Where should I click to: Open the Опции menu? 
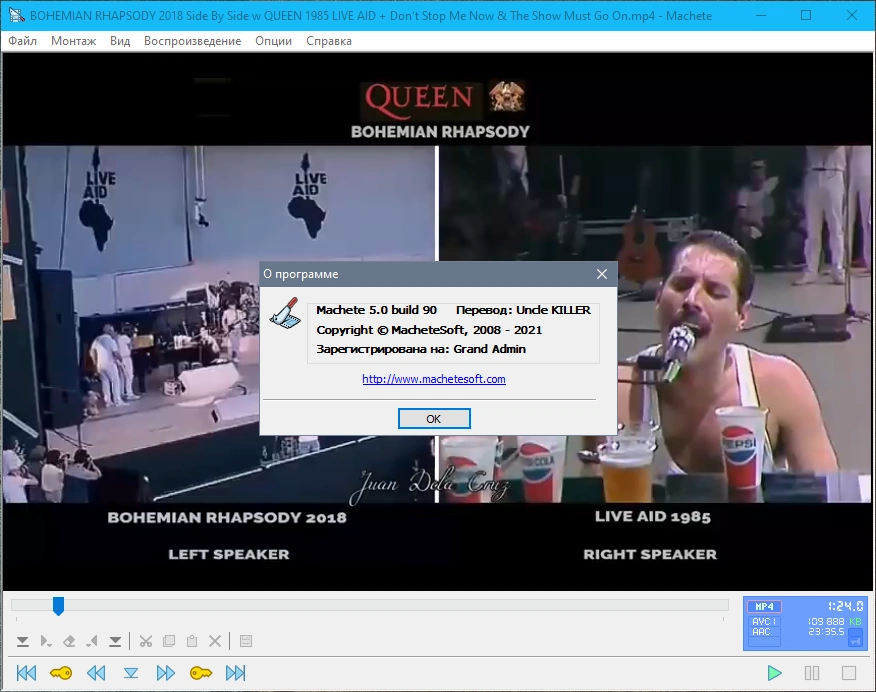pos(273,41)
